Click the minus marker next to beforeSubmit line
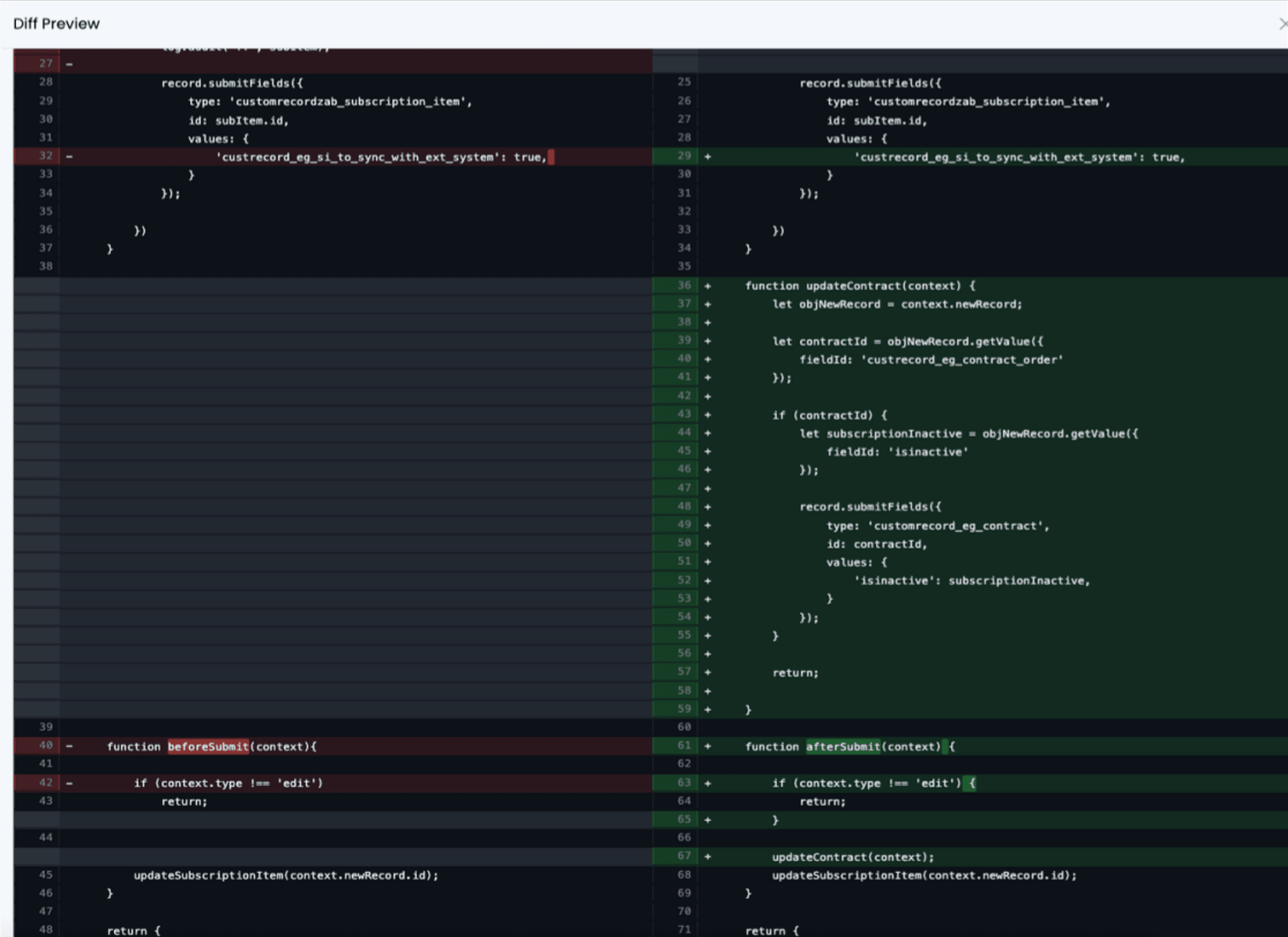The height and width of the screenshot is (937, 1288). [x=68, y=746]
